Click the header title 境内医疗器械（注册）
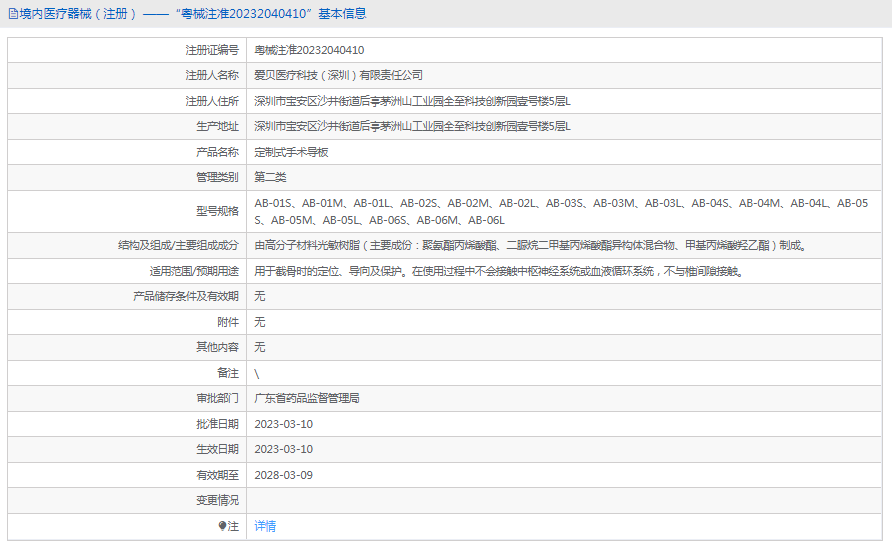 click(x=78, y=14)
